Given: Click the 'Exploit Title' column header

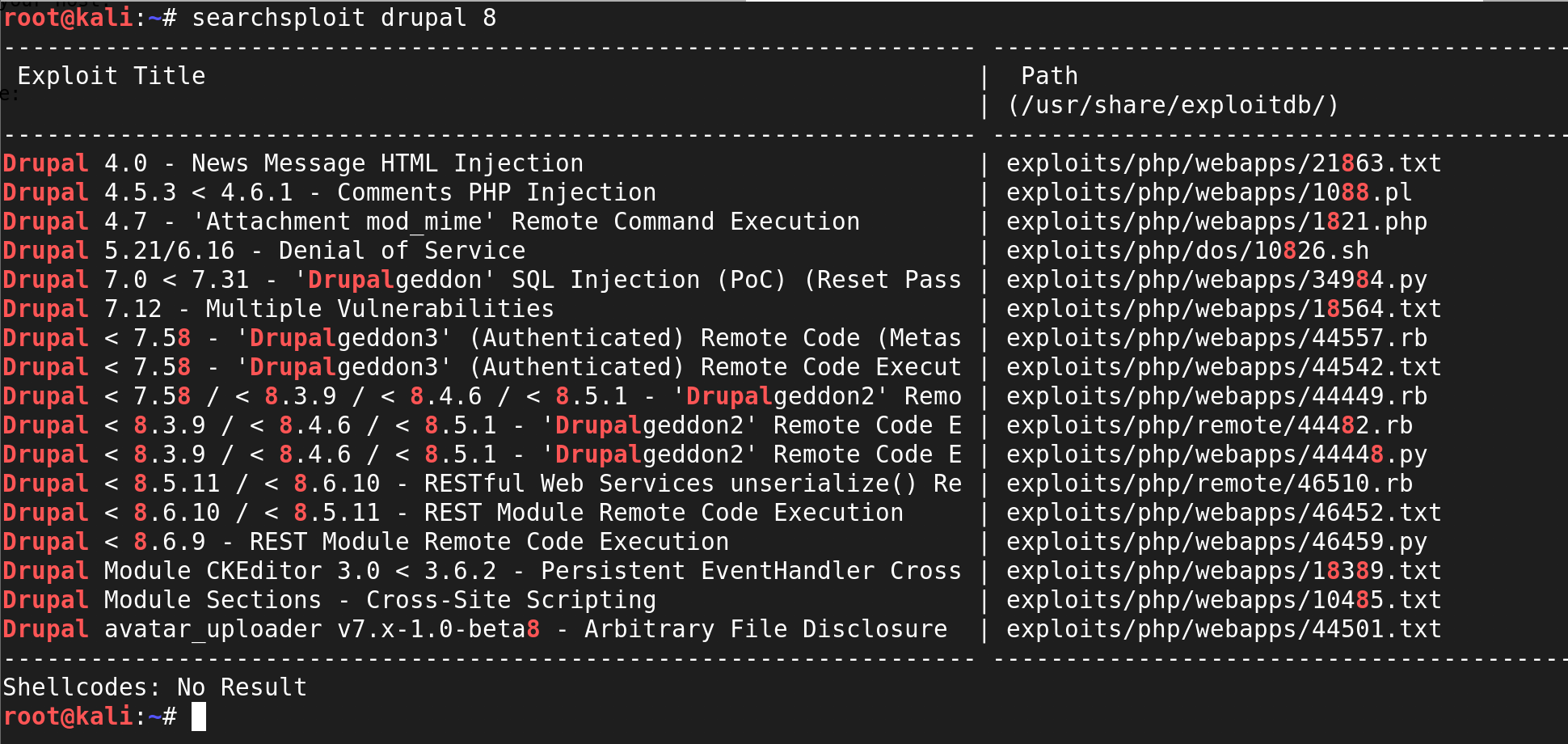Looking at the screenshot, I should coord(112,76).
